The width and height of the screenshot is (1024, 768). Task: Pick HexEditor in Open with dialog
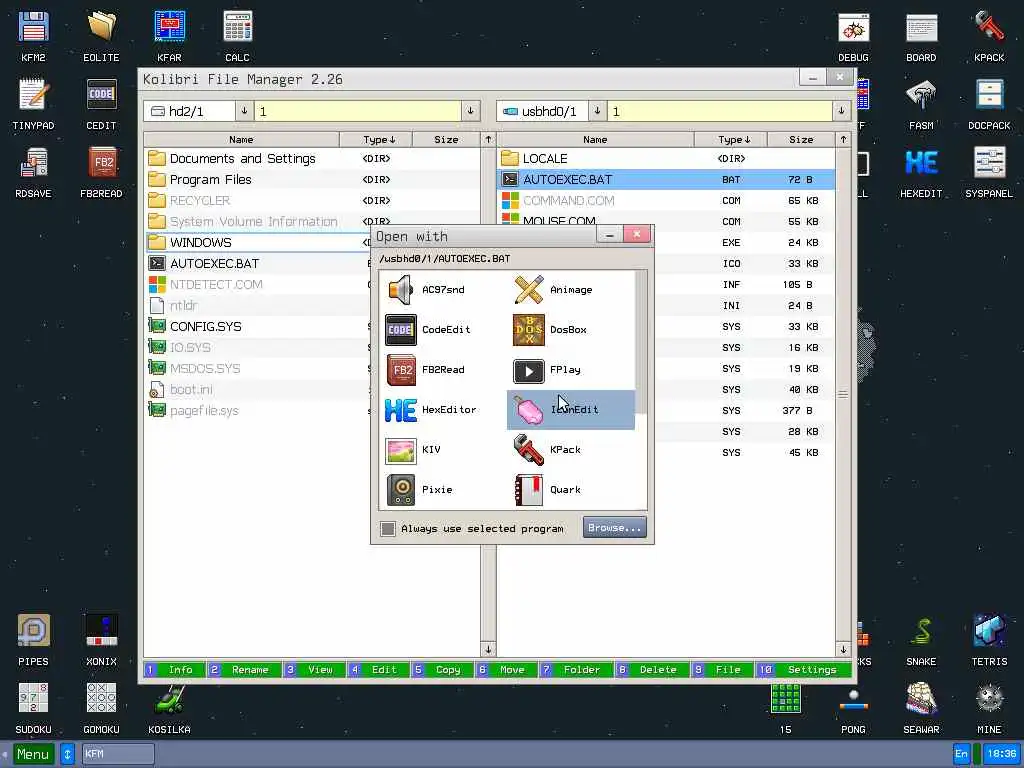pos(442,409)
